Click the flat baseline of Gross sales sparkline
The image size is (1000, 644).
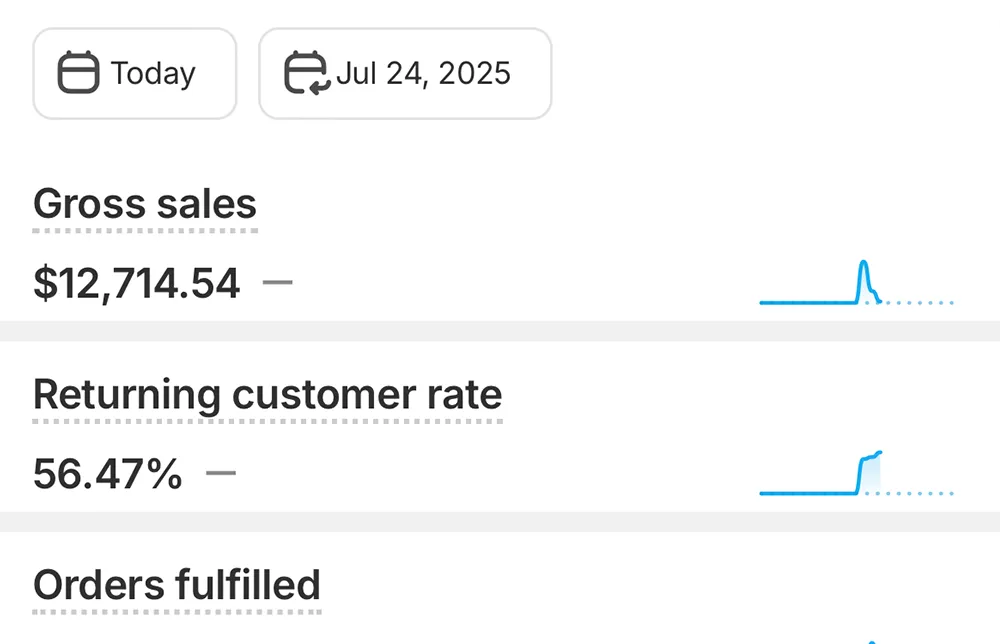click(x=808, y=302)
